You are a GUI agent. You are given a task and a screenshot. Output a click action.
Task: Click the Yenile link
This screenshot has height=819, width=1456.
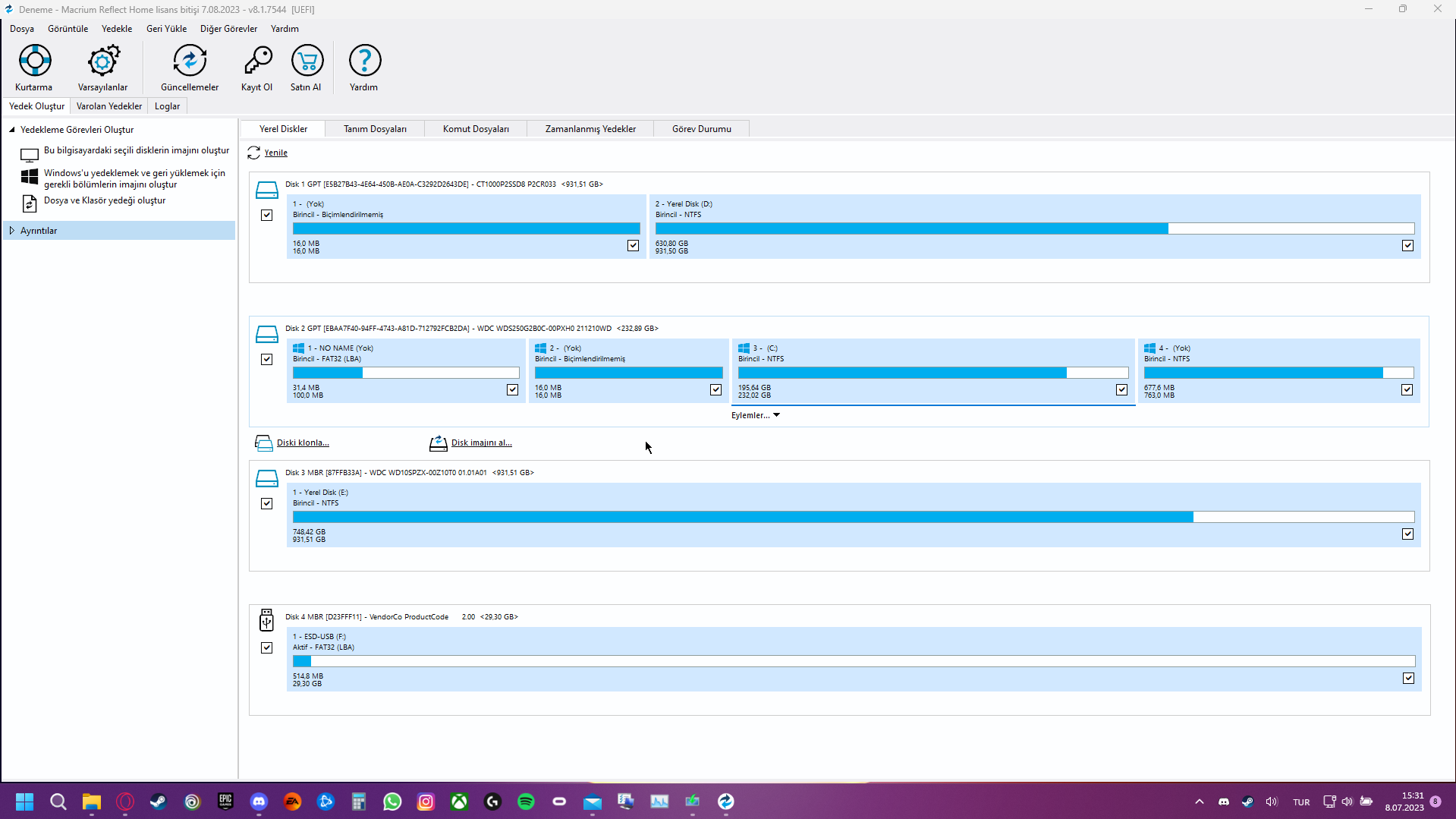(x=276, y=153)
